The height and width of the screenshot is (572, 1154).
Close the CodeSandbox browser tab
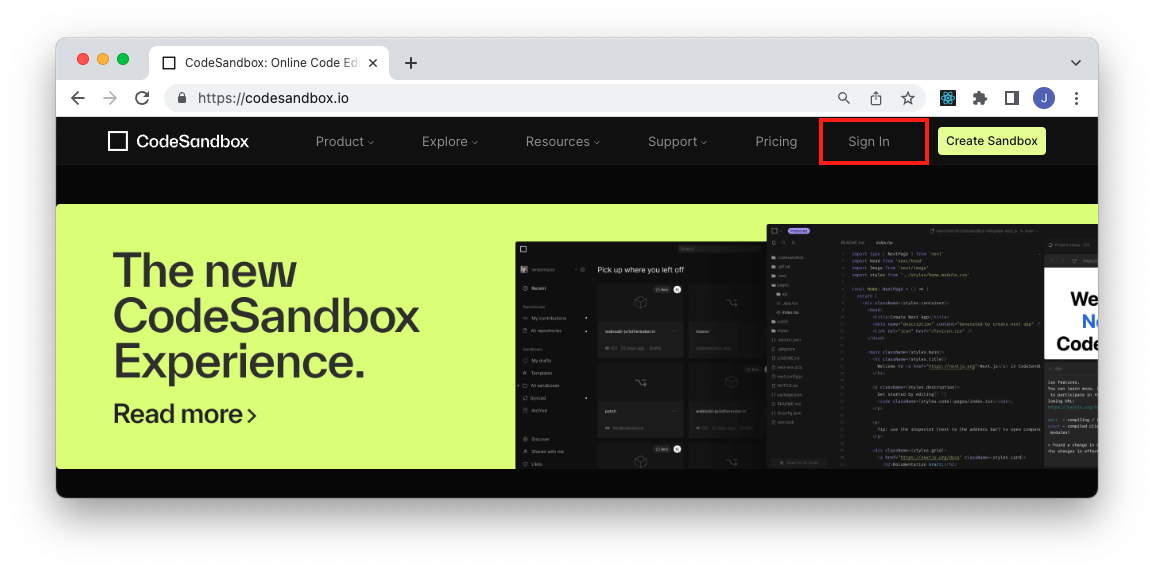[373, 63]
